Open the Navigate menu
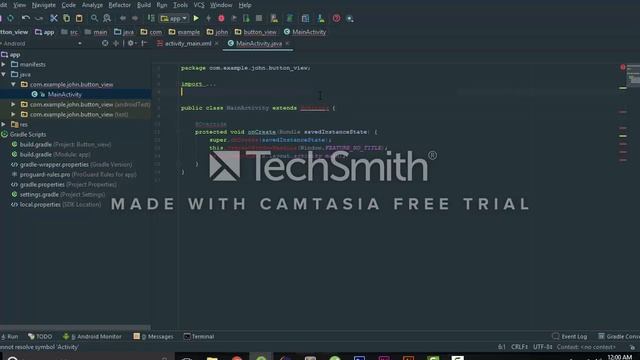 [43, 5]
